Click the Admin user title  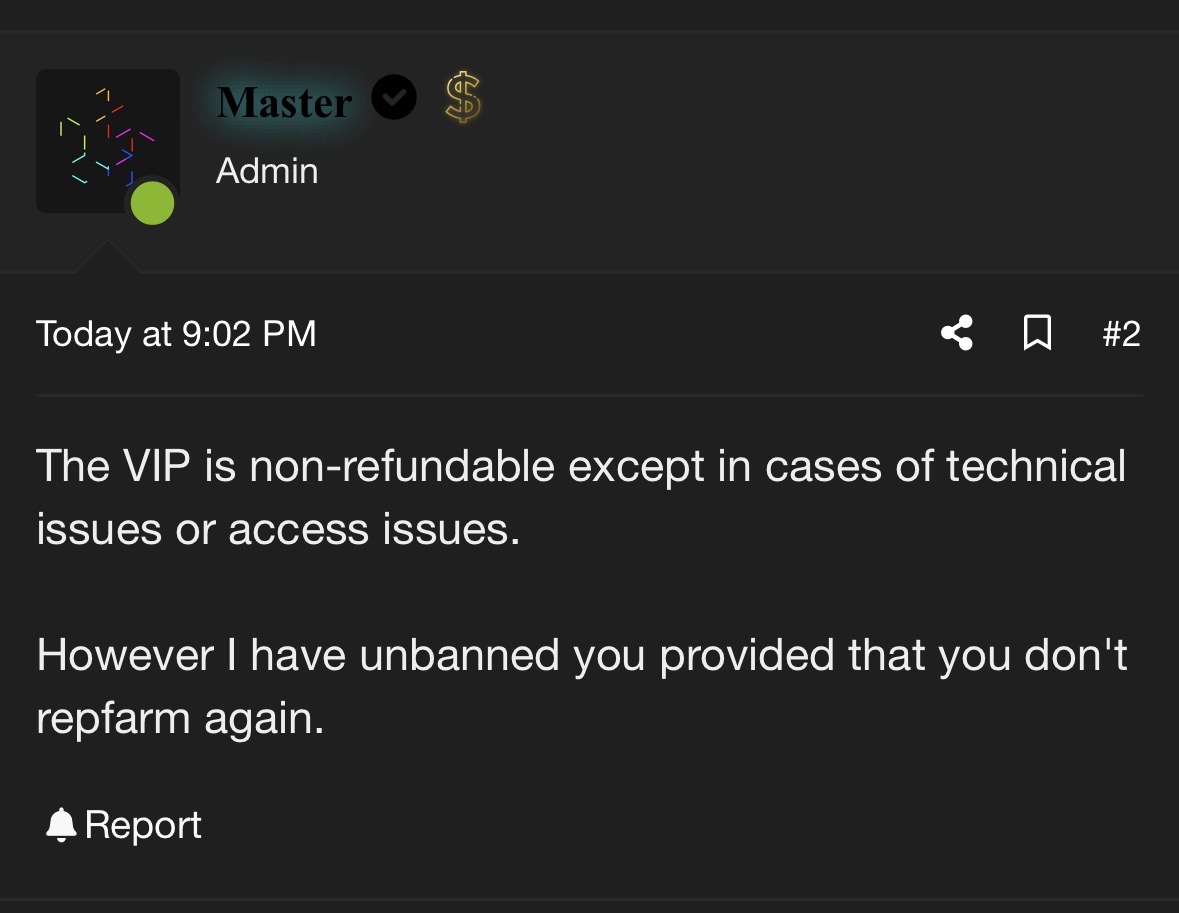click(267, 171)
